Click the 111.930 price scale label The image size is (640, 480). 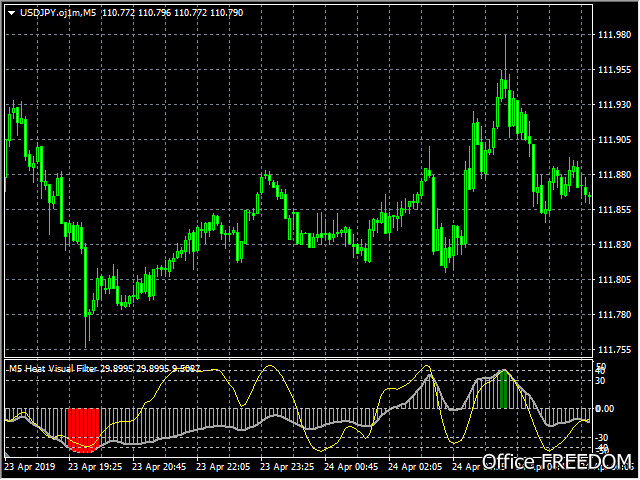(x=614, y=105)
